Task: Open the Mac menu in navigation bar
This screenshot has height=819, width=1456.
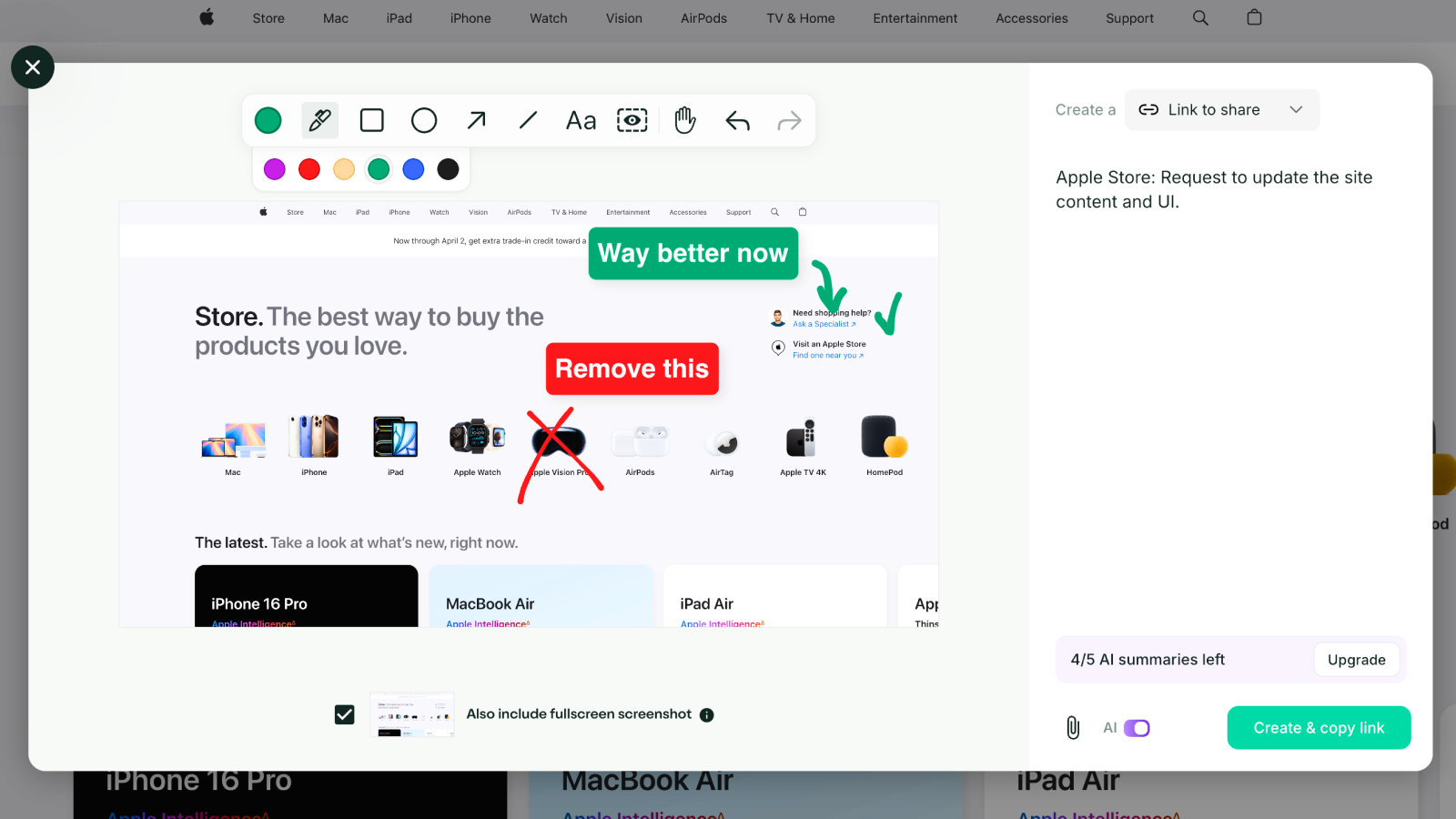Action: (x=335, y=18)
